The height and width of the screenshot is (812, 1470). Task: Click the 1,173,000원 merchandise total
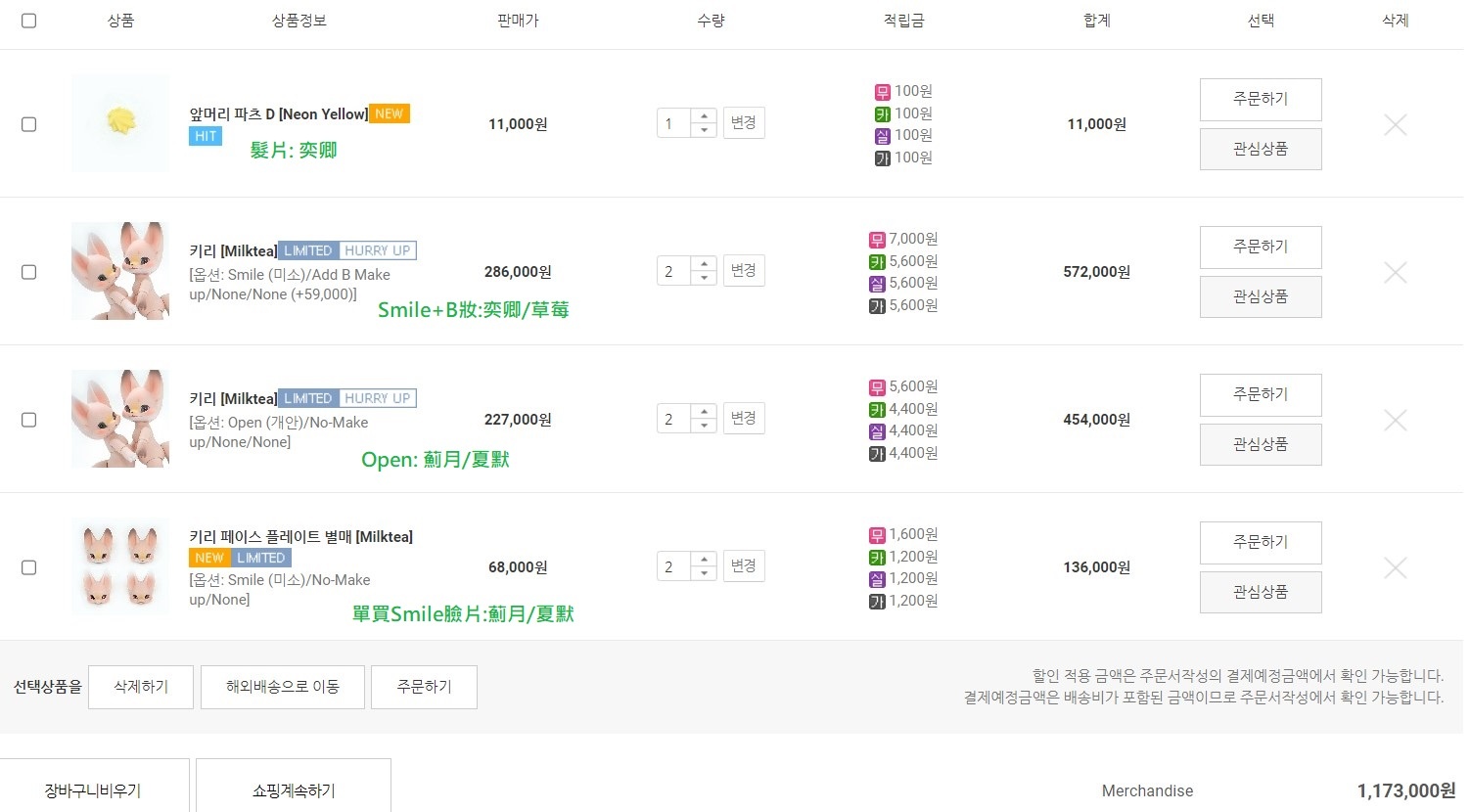pyautogui.click(x=1406, y=790)
